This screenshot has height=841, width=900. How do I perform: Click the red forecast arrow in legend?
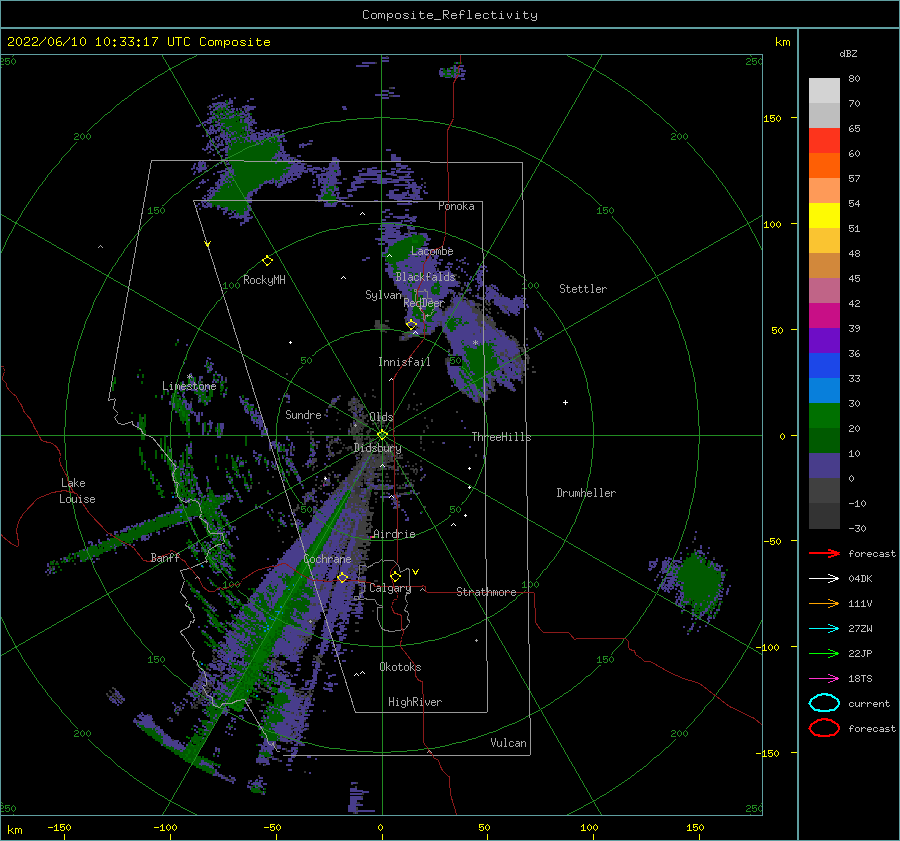(x=824, y=553)
